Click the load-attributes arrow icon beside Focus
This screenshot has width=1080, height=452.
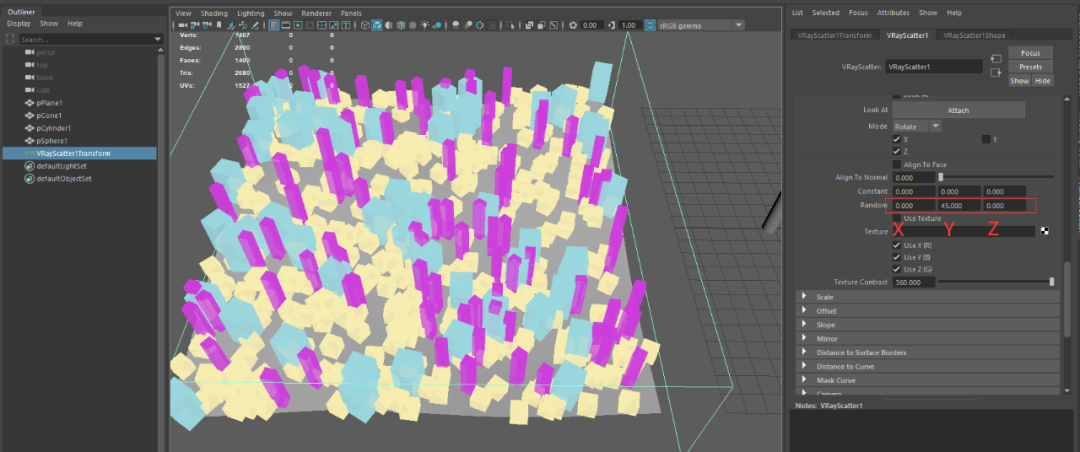tap(996, 59)
